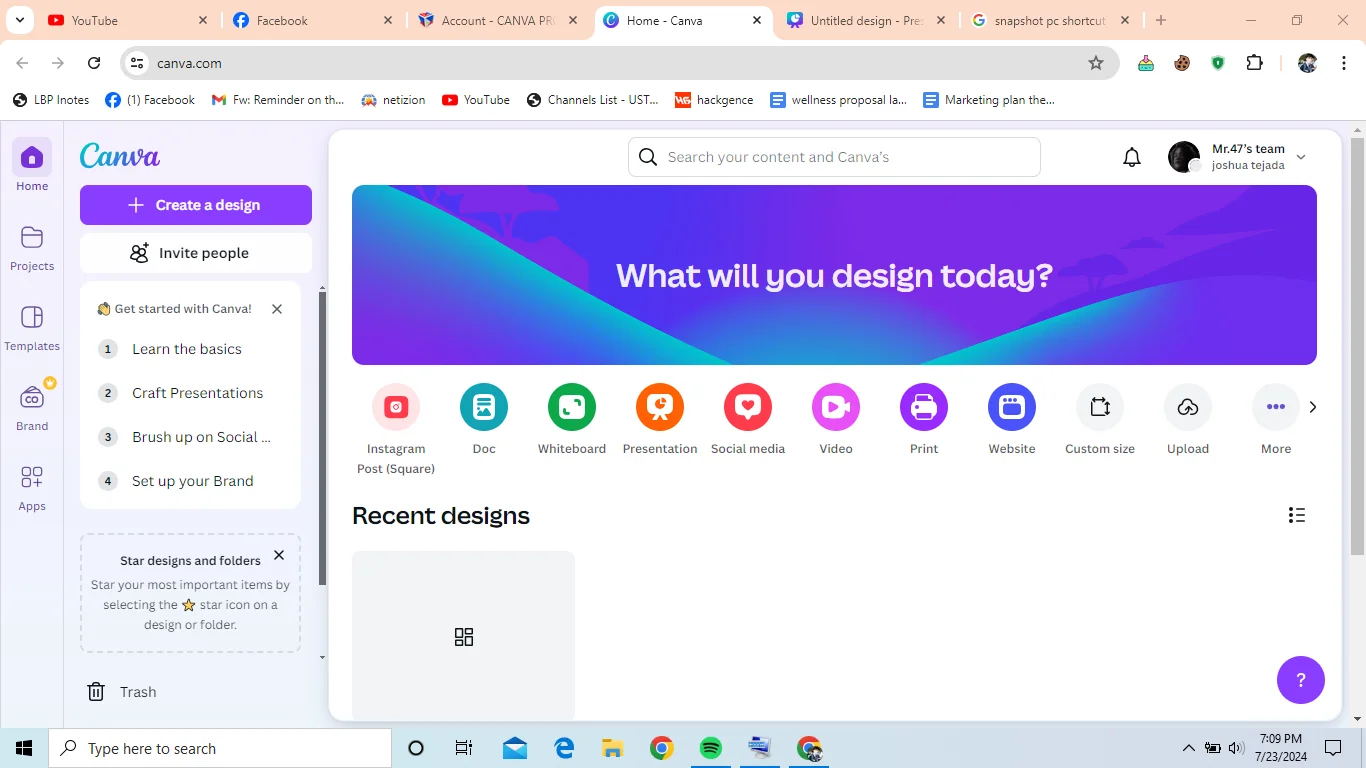This screenshot has width=1366, height=768.
Task: Select the Video design type
Action: pyautogui.click(x=836, y=407)
